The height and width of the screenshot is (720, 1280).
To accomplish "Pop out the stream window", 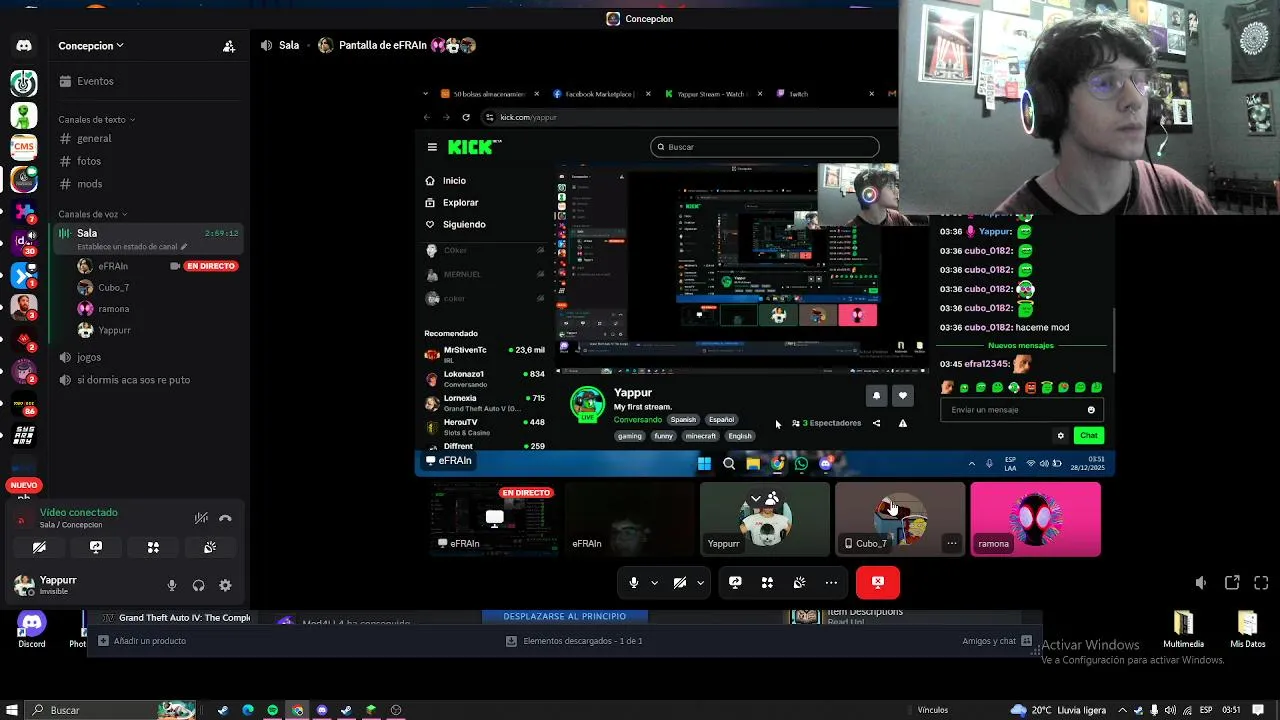I will (x=1232, y=583).
